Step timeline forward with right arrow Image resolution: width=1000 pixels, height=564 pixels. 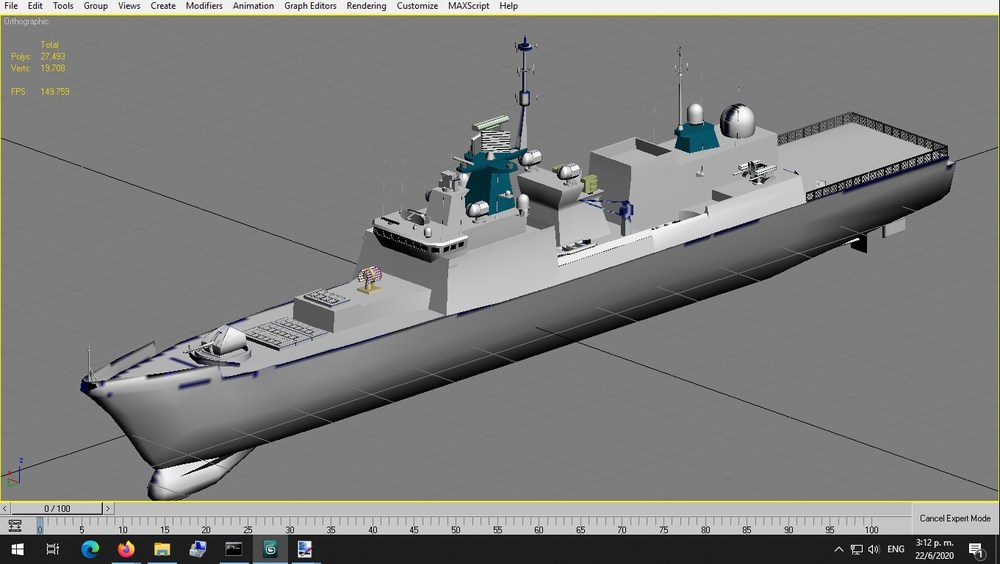(108, 508)
